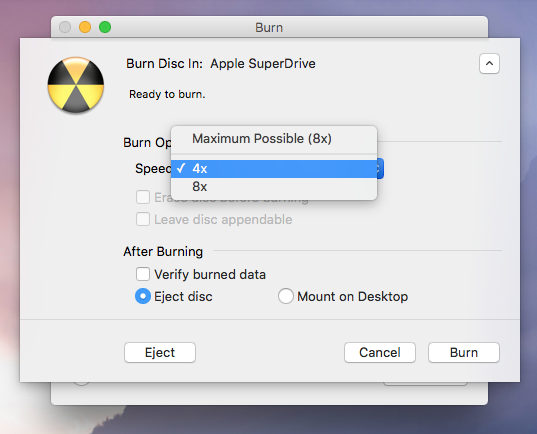
Task: Click the yellow minimize window button
Action: point(85,27)
